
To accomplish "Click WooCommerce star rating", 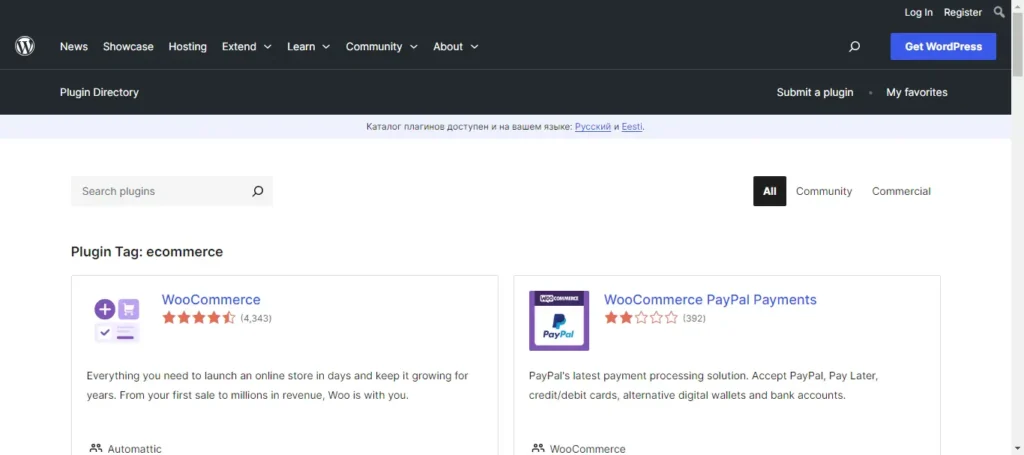I will coord(199,318).
